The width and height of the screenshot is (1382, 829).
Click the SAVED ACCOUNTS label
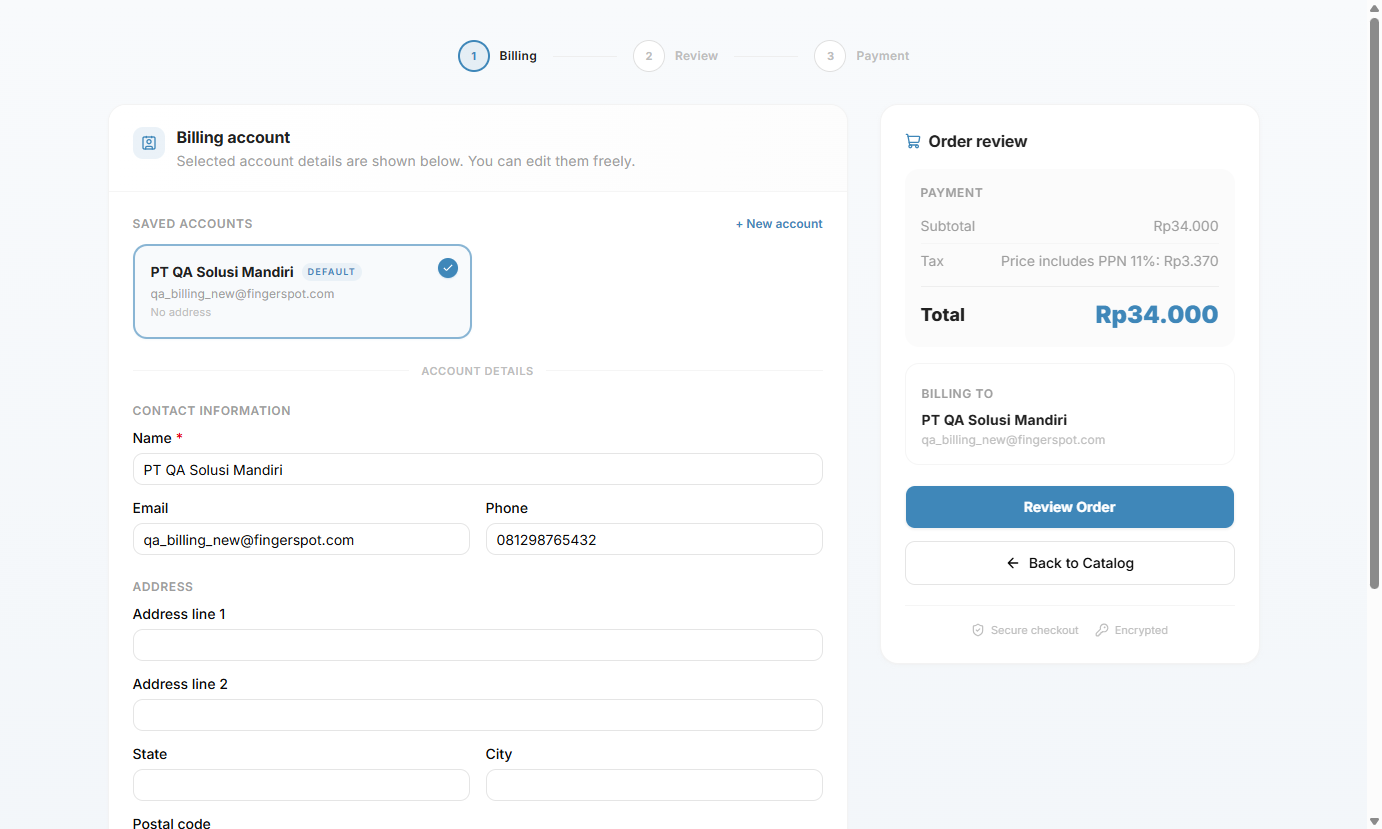[x=193, y=224]
